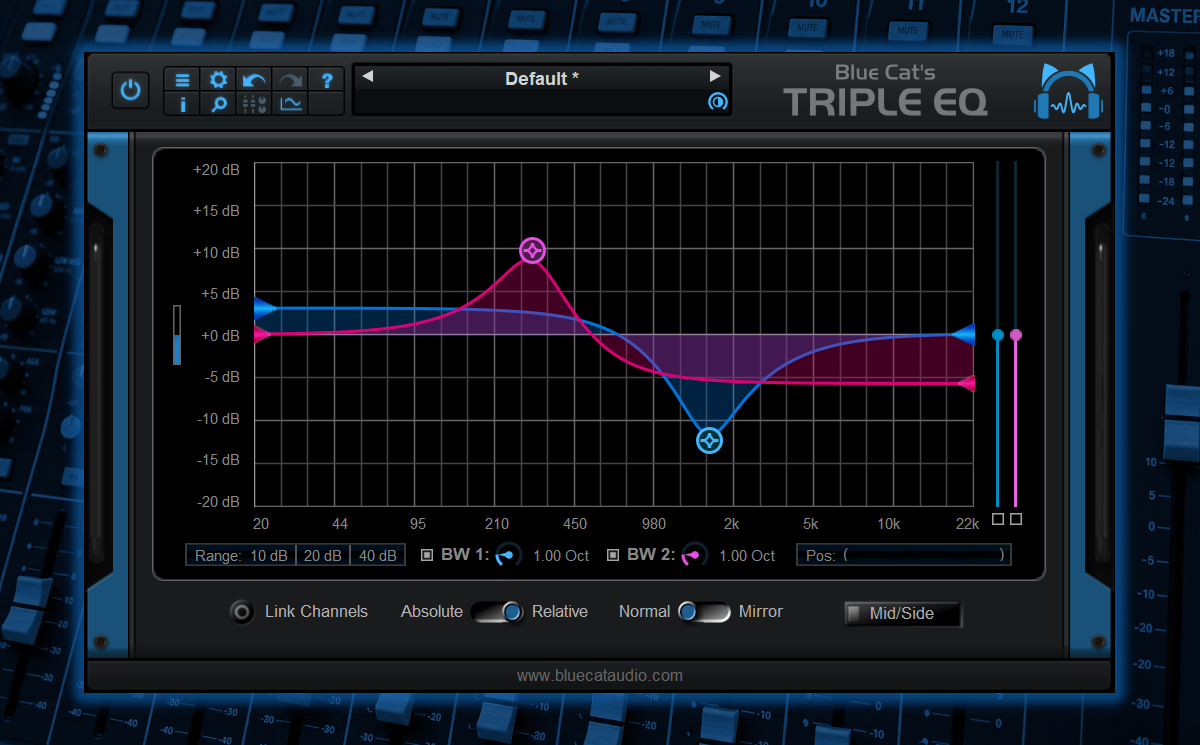The height and width of the screenshot is (745, 1200).
Task: Click the undo arrow icon
Action: [254, 80]
